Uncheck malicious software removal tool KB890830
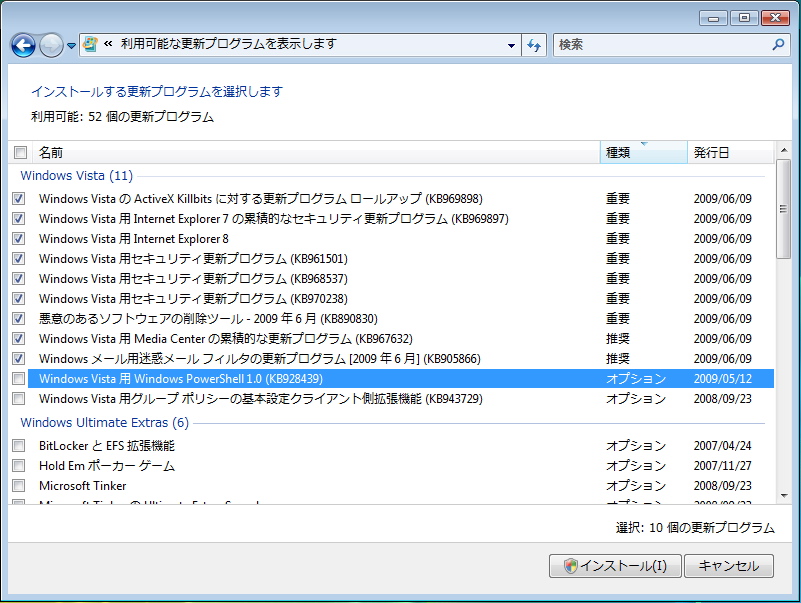Image resolution: width=801 pixels, height=603 pixels. tap(19, 318)
